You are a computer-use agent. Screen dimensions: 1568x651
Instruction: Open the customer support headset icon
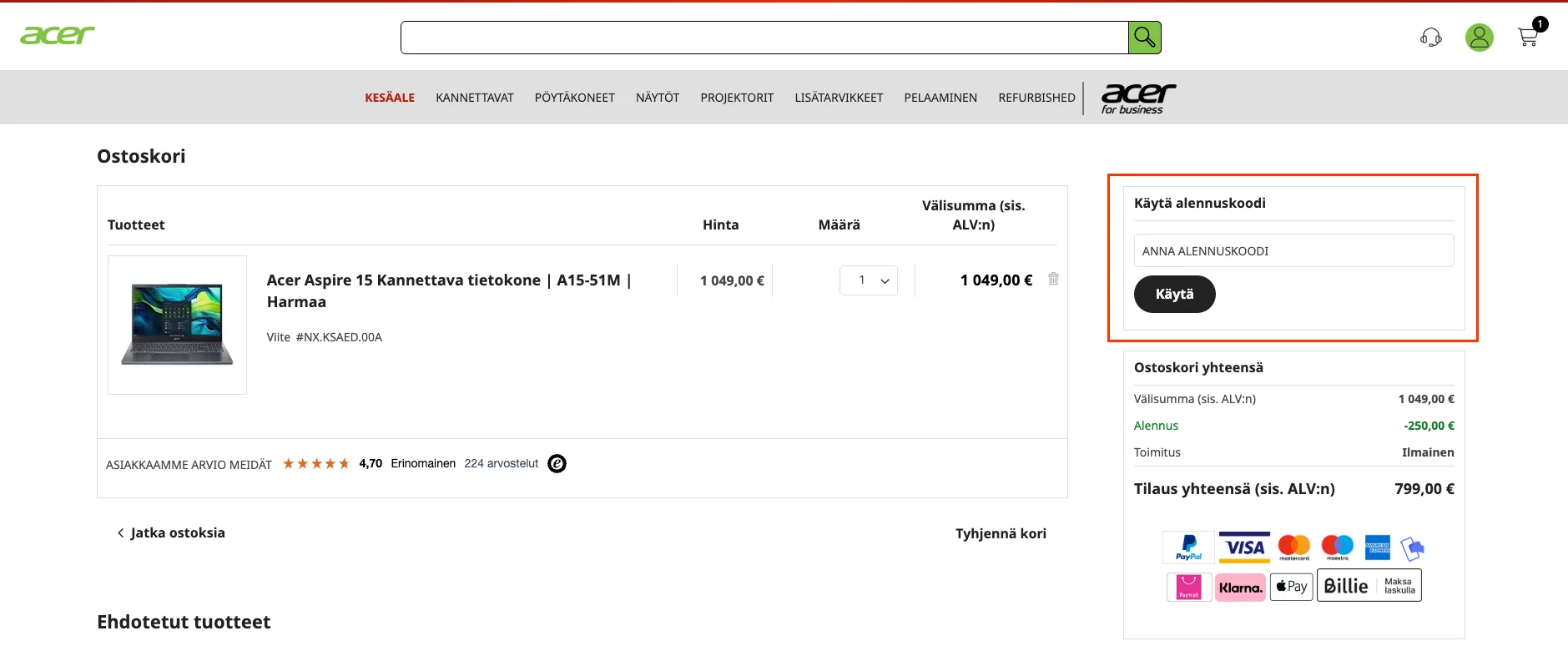click(x=1431, y=38)
